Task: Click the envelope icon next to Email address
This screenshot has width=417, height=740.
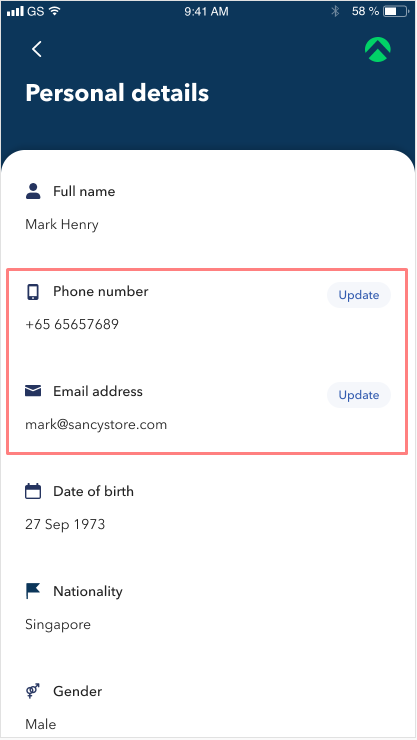Action: pyautogui.click(x=33, y=391)
